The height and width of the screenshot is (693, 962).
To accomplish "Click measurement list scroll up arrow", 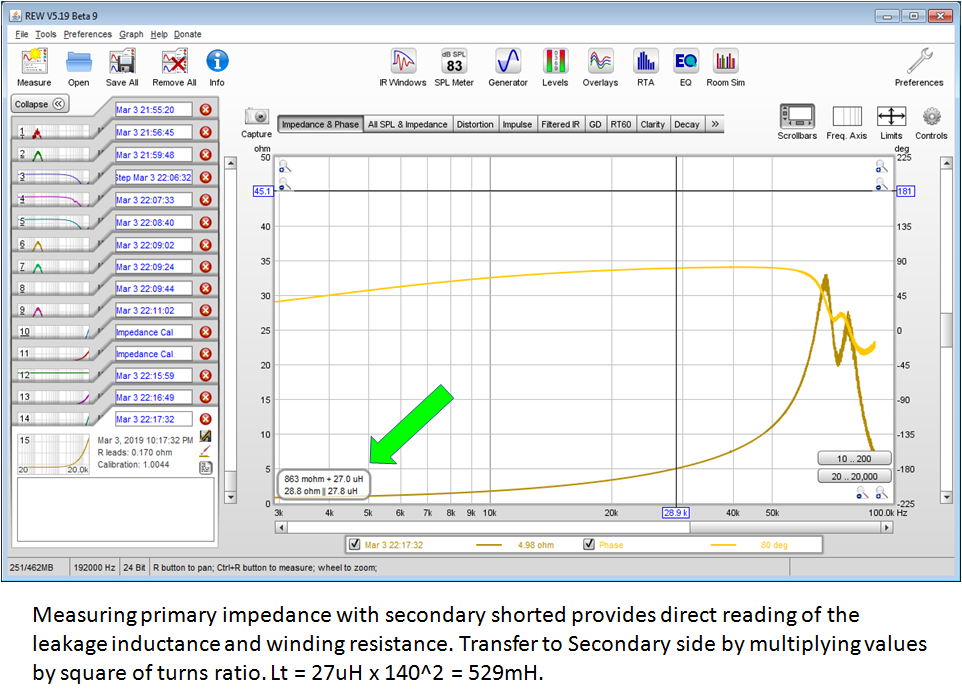I will tap(231, 163).
